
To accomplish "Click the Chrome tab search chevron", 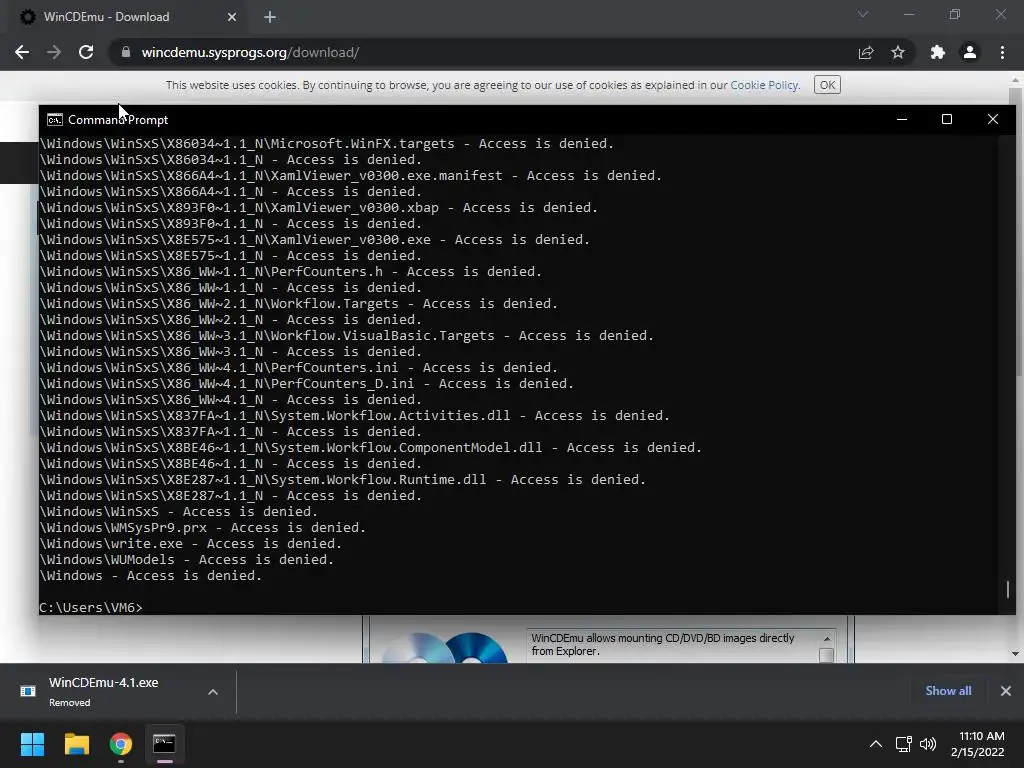I will point(863,14).
